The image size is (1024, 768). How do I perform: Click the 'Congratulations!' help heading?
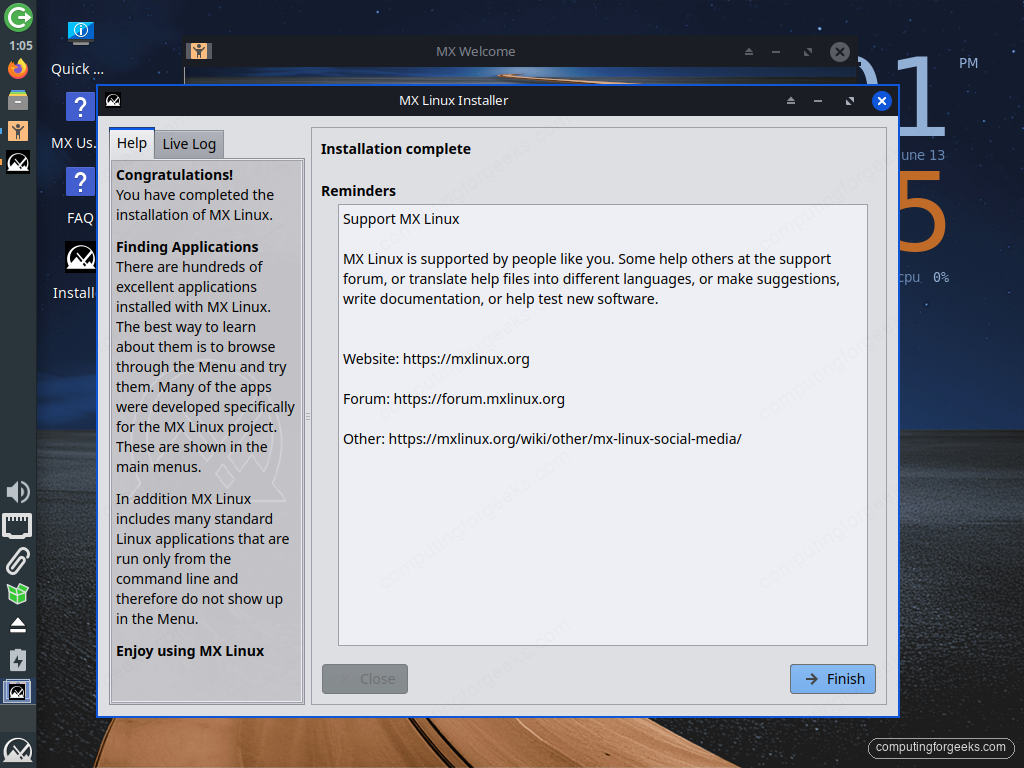pyautogui.click(x=174, y=175)
